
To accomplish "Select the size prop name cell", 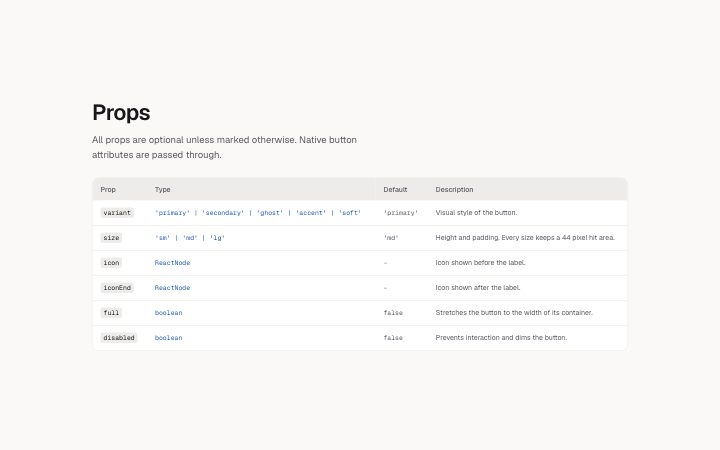I will 111,237.
